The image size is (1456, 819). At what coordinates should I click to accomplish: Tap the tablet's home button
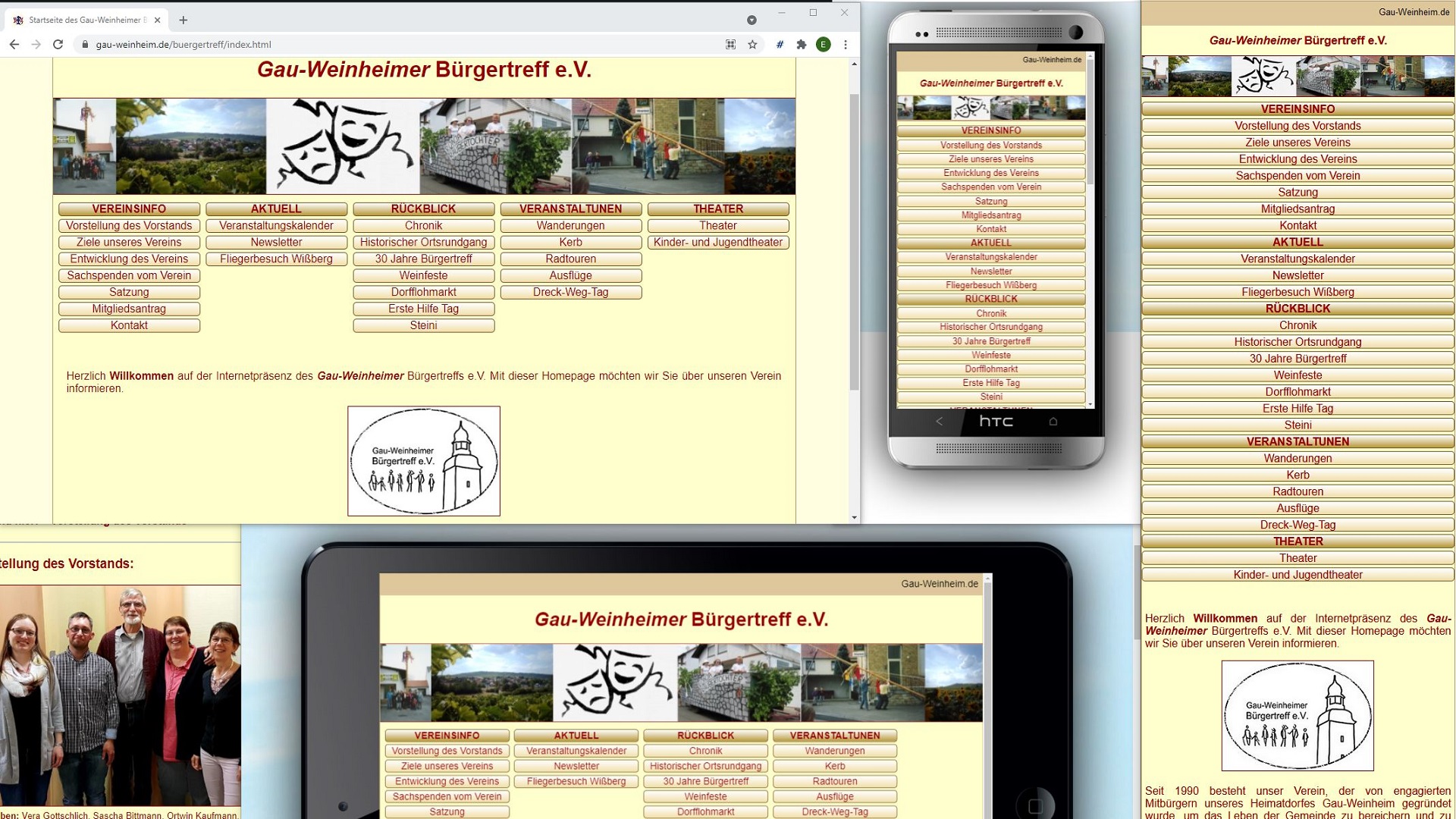click(x=1035, y=806)
